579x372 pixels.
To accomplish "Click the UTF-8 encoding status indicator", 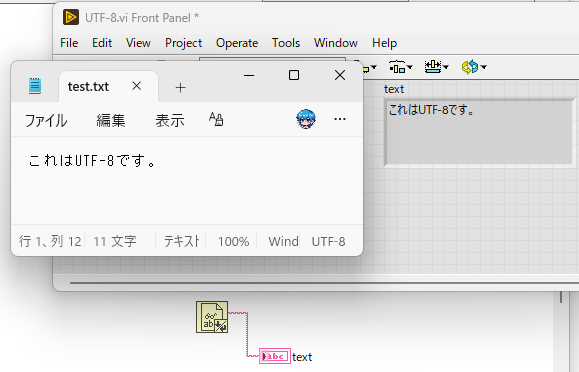I will click(x=328, y=242).
